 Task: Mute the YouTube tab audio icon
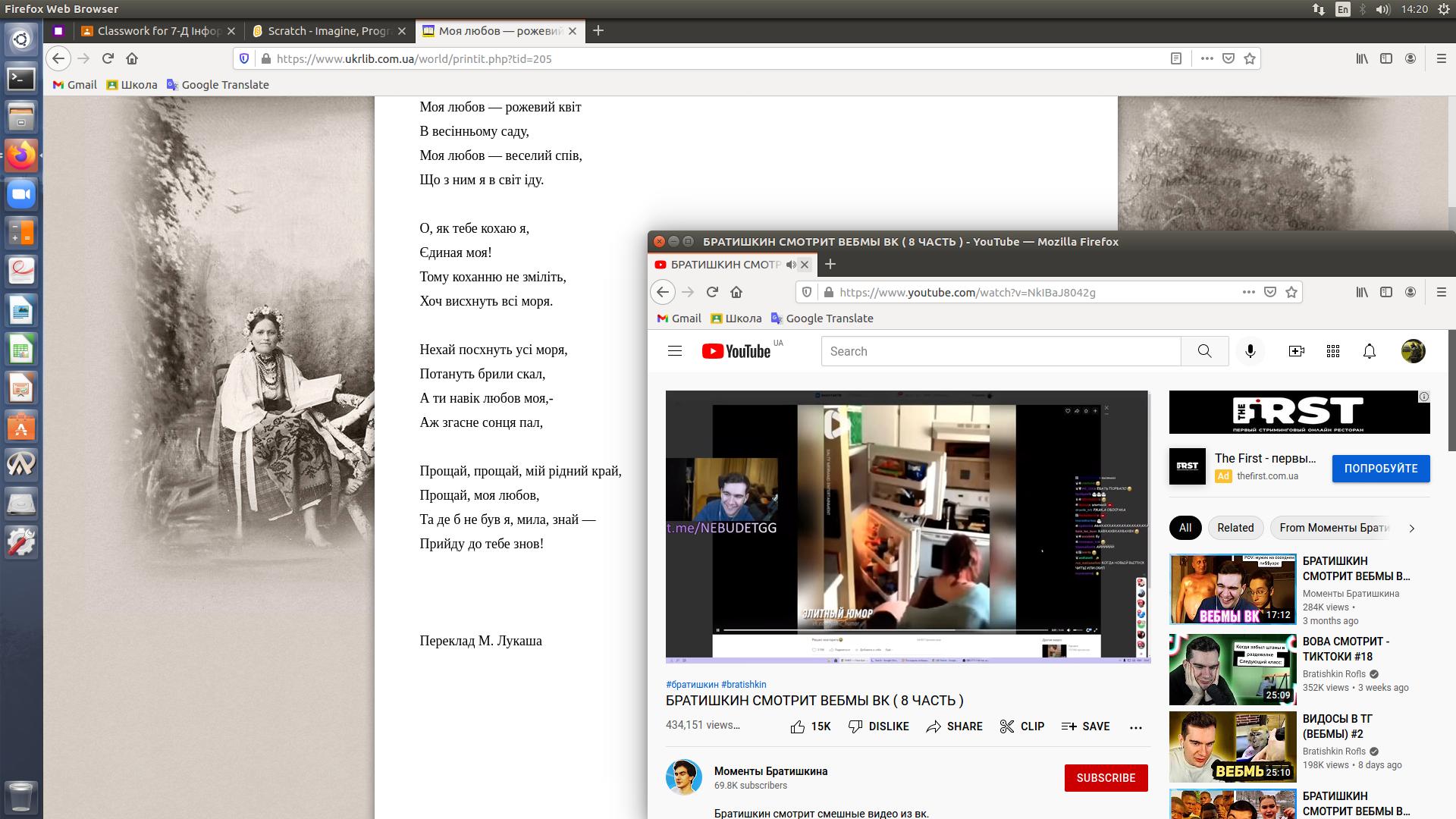pos(791,265)
